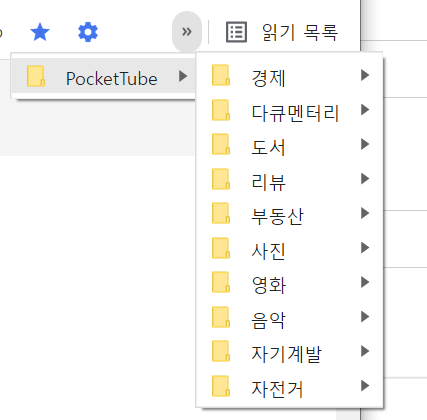Image resolution: width=427 pixels, height=420 pixels.
Task: Expand the 자전거 submenu arrow
Action: (x=365, y=386)
